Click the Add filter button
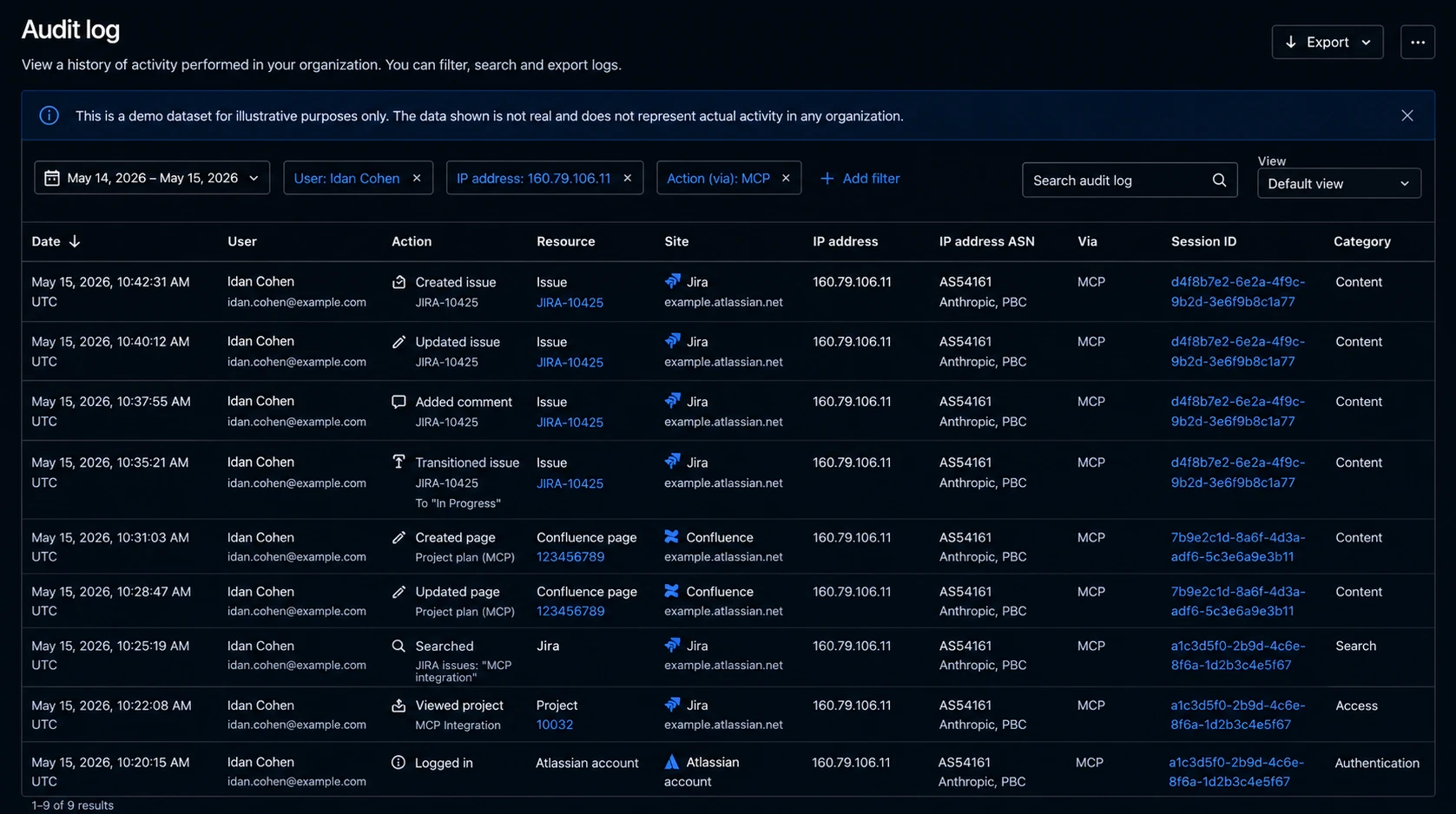This screenshot has width=1456, height=814. pos(860,178)
